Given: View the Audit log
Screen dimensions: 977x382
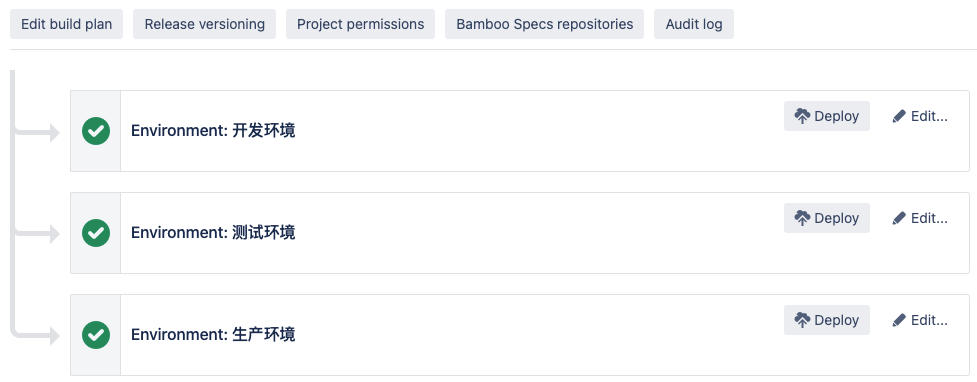Looking at the screenshot, I should pyautogui.click(x=694, y=24).
